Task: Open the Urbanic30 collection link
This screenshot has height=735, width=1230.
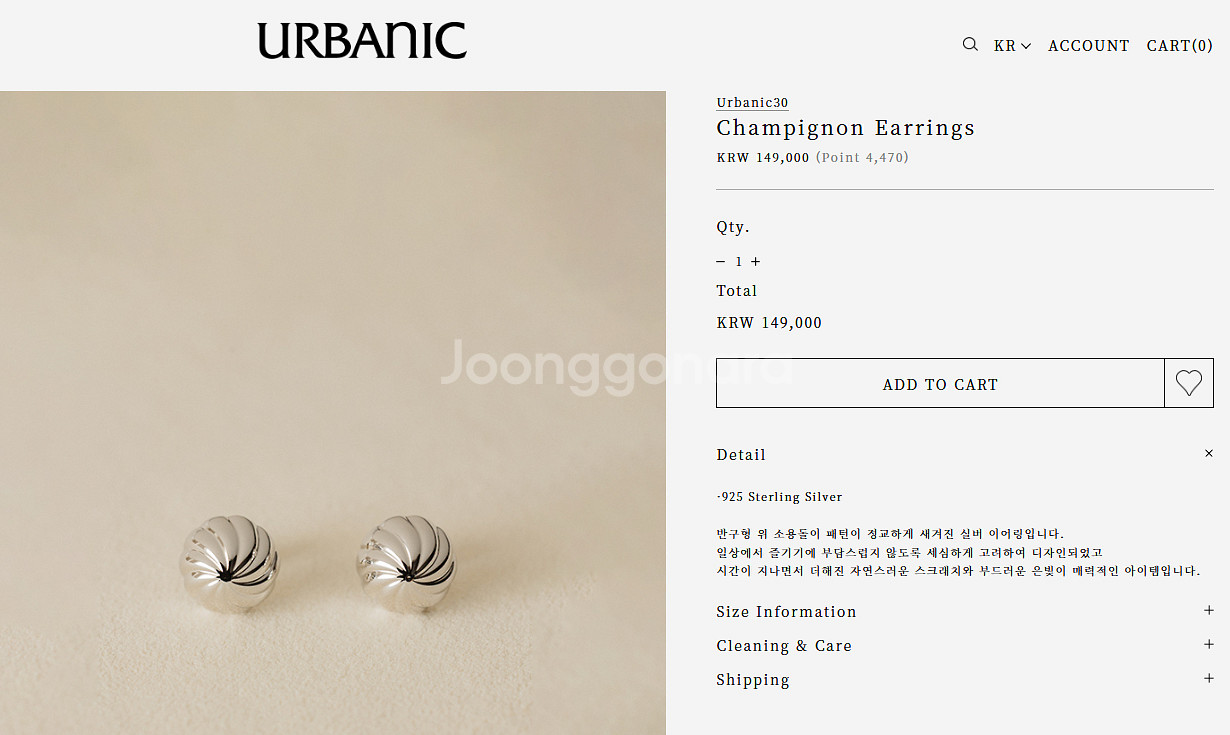Action: point(752,102)
